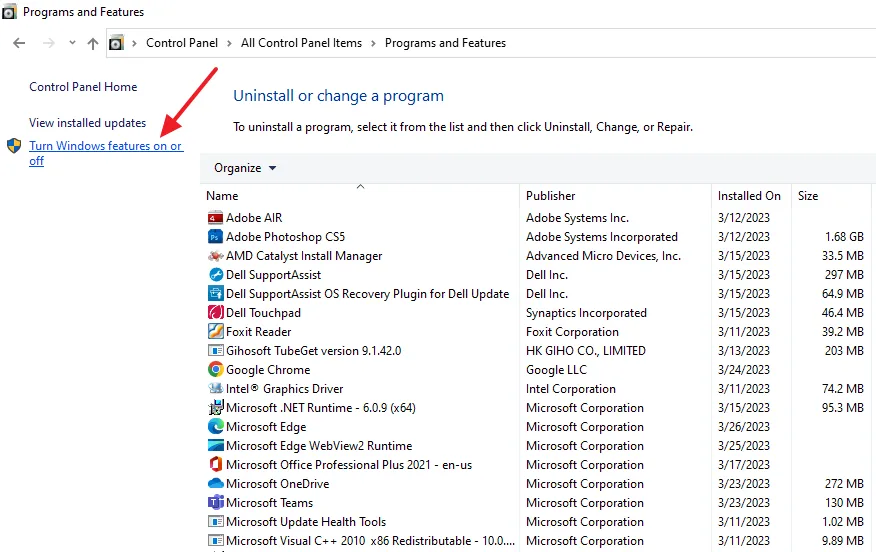Go back with the left arrow button
The height and width of the screenshot is (552, 876).
19,43
